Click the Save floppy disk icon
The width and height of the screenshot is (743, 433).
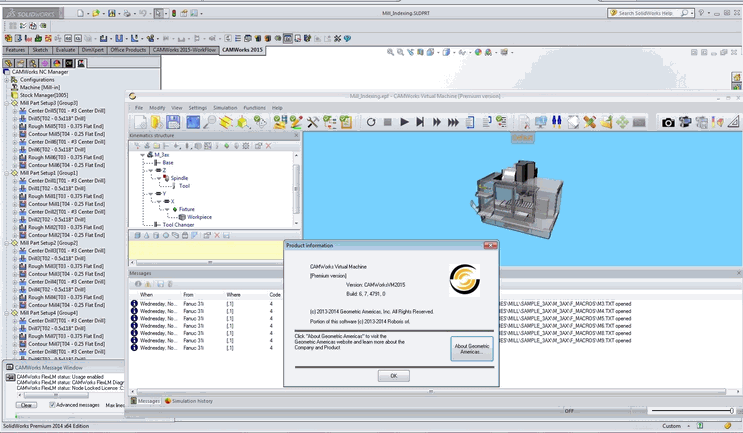click(174, 122)
